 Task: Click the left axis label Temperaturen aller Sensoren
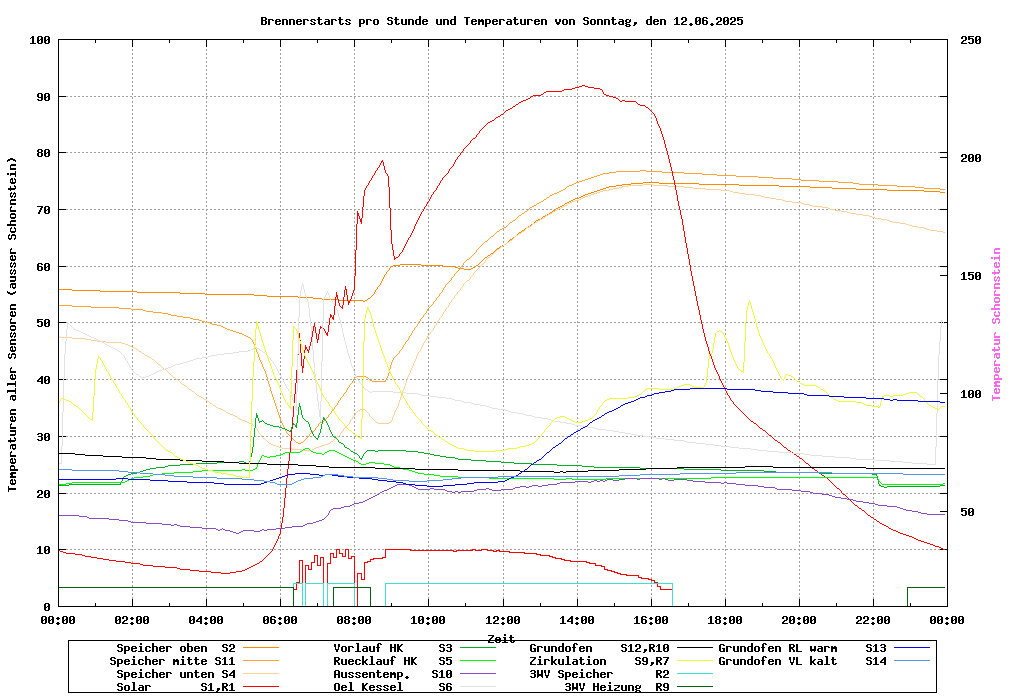tap(13, 324)
